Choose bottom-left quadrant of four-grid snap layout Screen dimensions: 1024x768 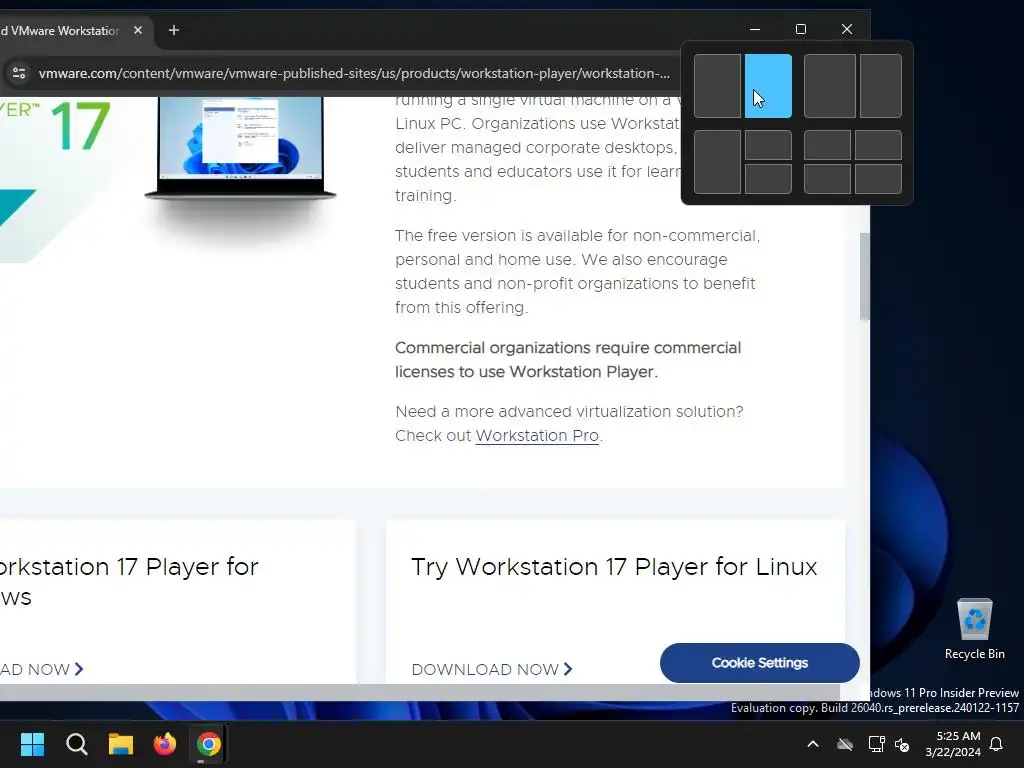tap(827, 179)
